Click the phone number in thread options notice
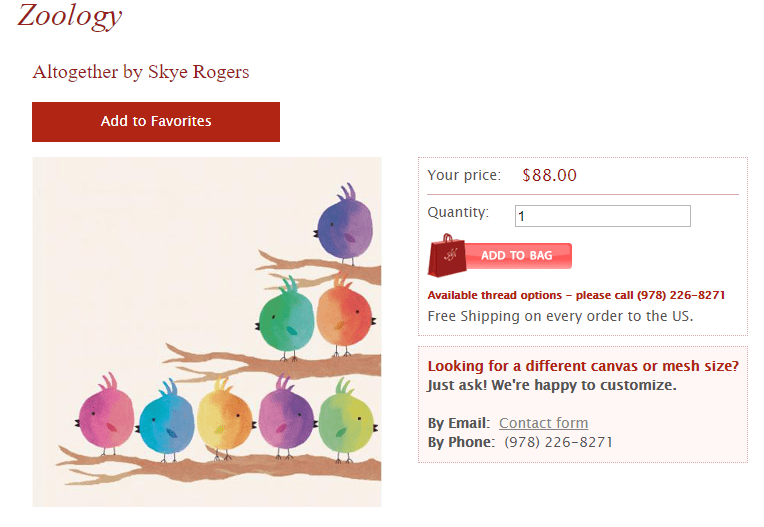 [680, 296]
